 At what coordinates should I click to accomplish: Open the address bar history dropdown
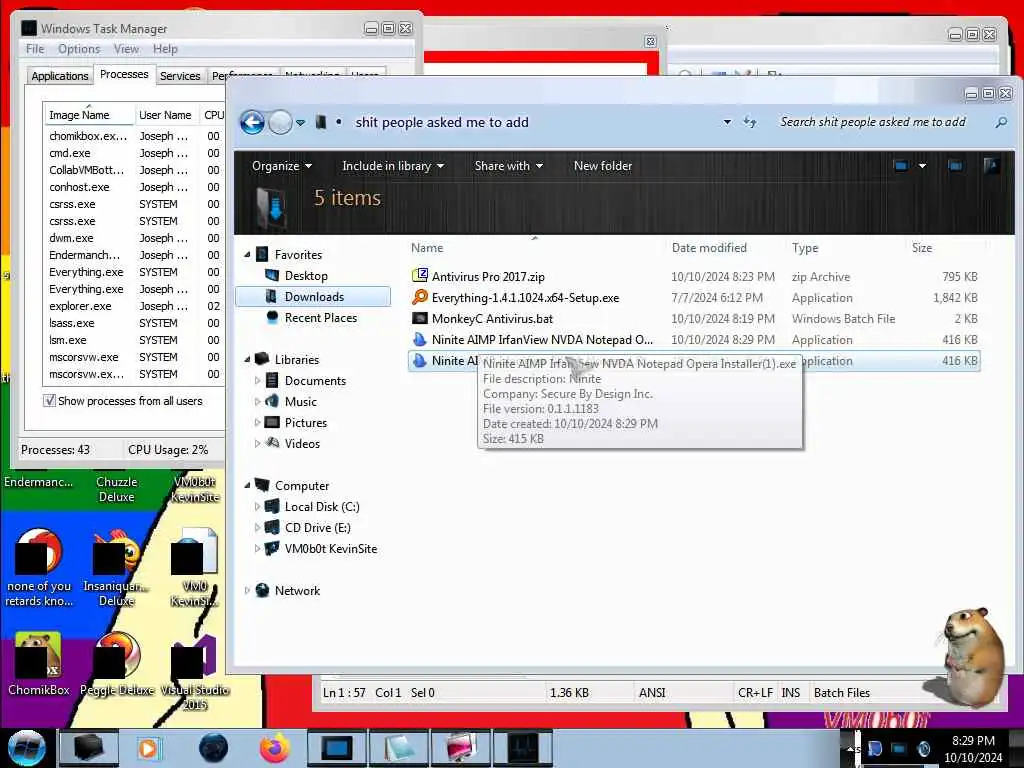727,122
